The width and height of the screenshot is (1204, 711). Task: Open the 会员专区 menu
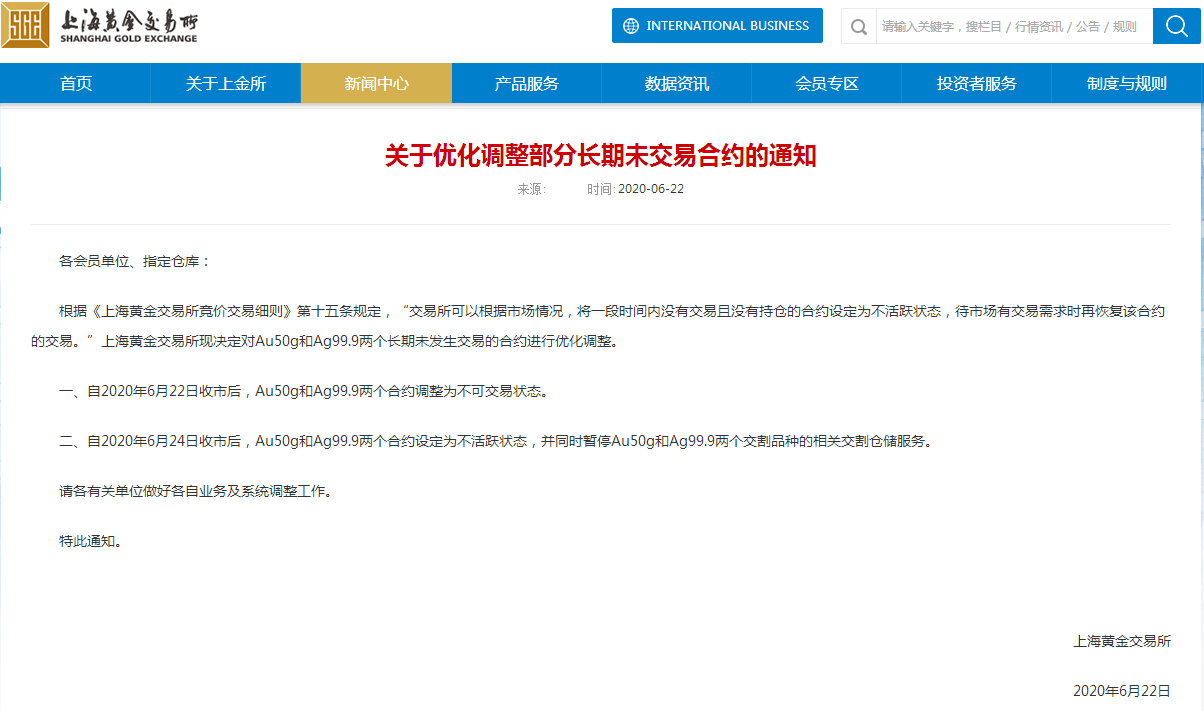point(827,84)
